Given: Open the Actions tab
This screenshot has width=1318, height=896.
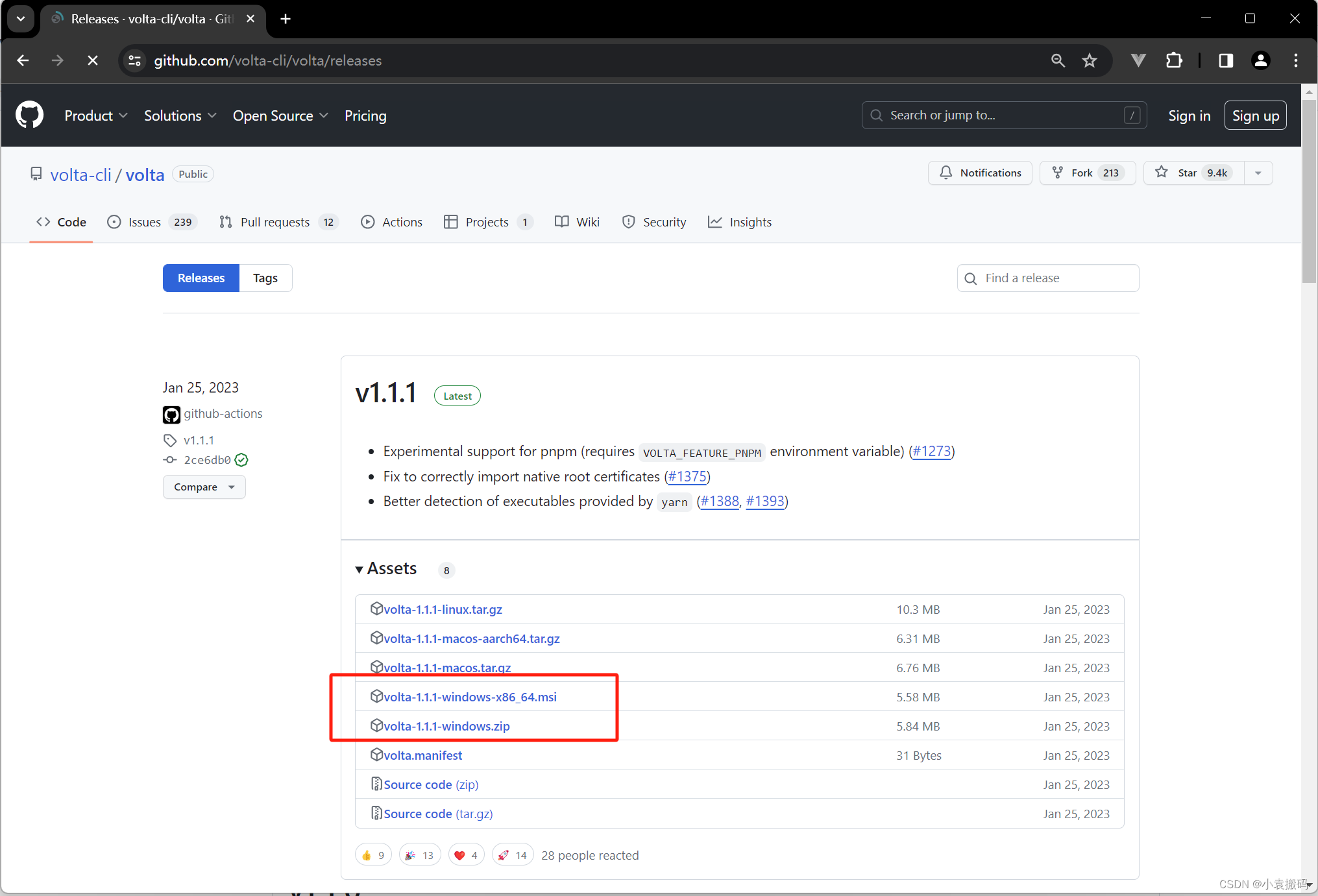Looking at the screenshot, I should [391, 222].
